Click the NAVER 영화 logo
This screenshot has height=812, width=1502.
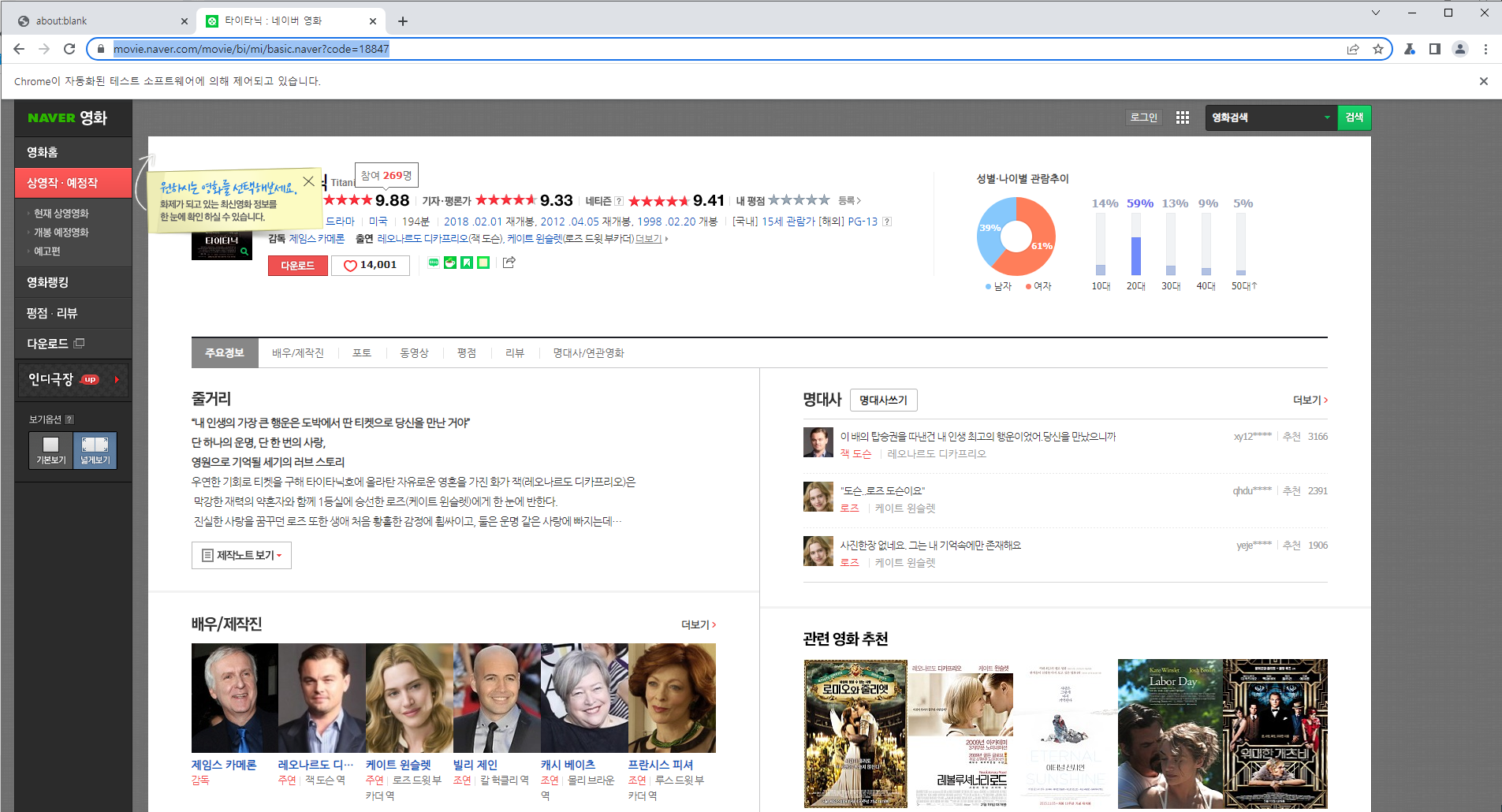click(67, 117)
